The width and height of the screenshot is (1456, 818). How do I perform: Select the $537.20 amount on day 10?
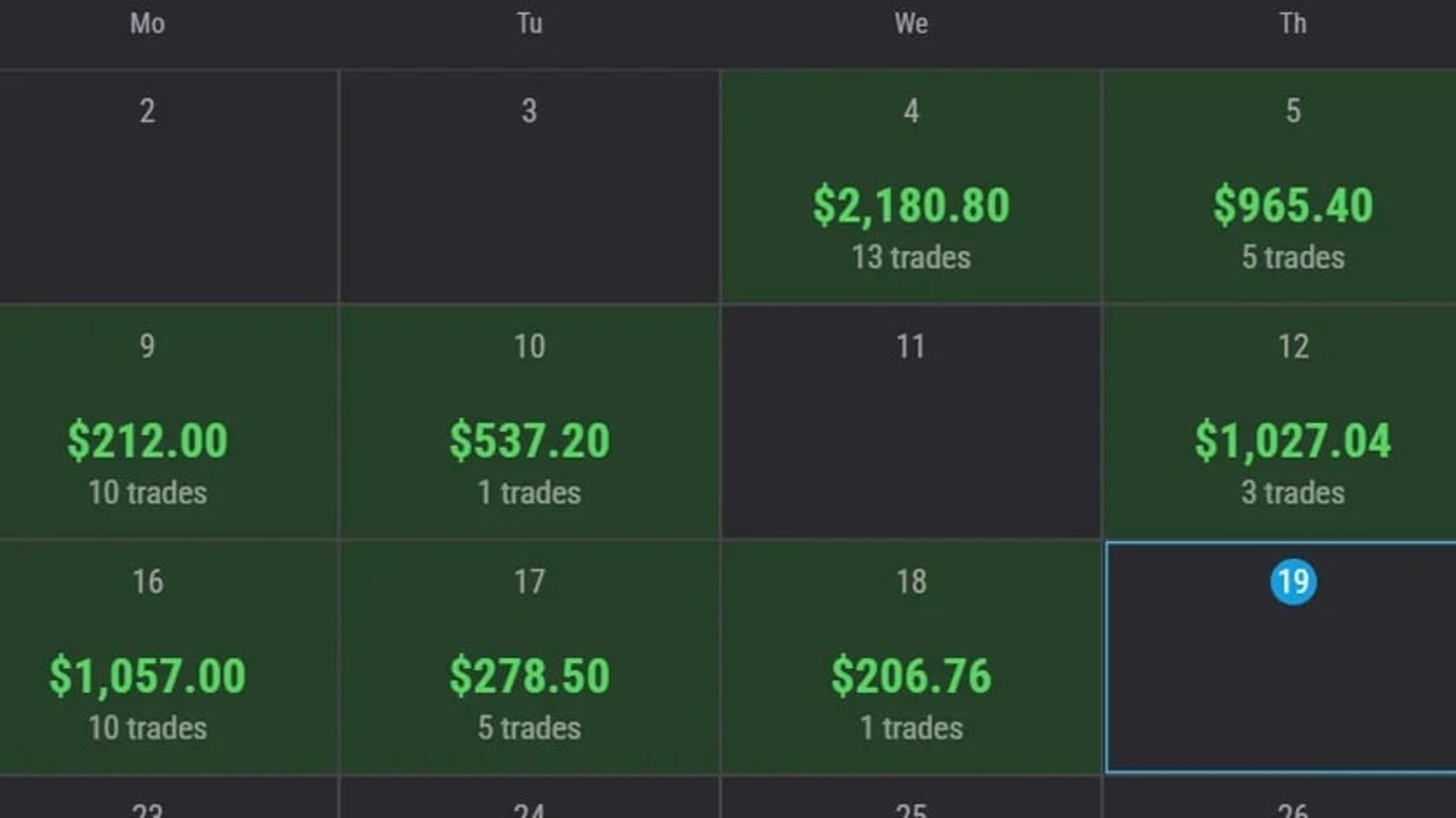point(530,440)
